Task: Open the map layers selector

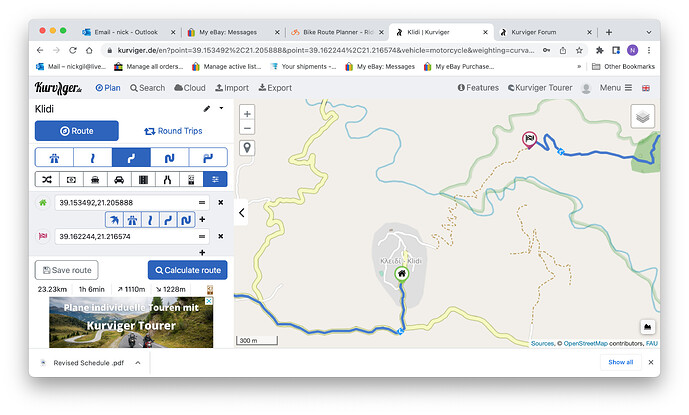Action: tap(643, 119)
